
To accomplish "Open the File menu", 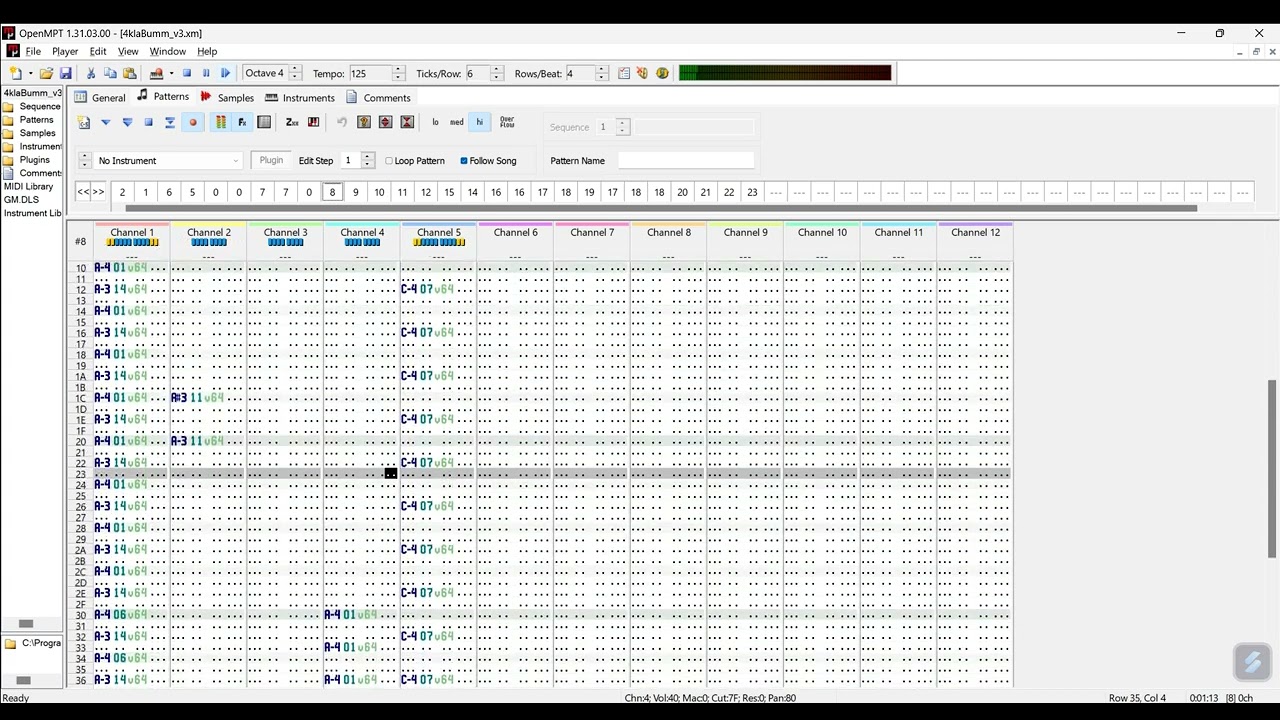I will [33, 51].
